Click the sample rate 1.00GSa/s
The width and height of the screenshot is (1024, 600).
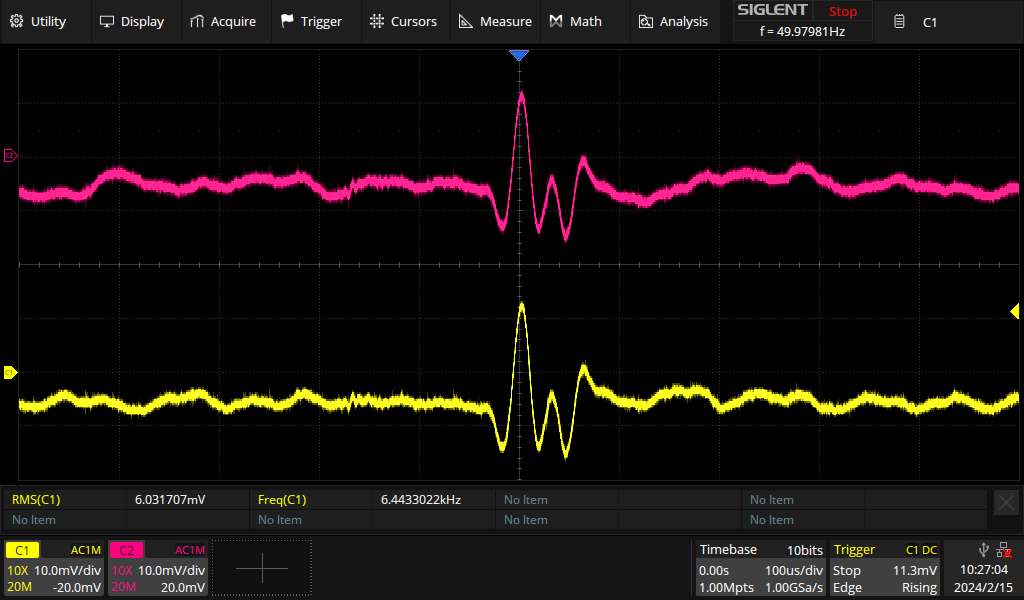click(x=794, y=588)
